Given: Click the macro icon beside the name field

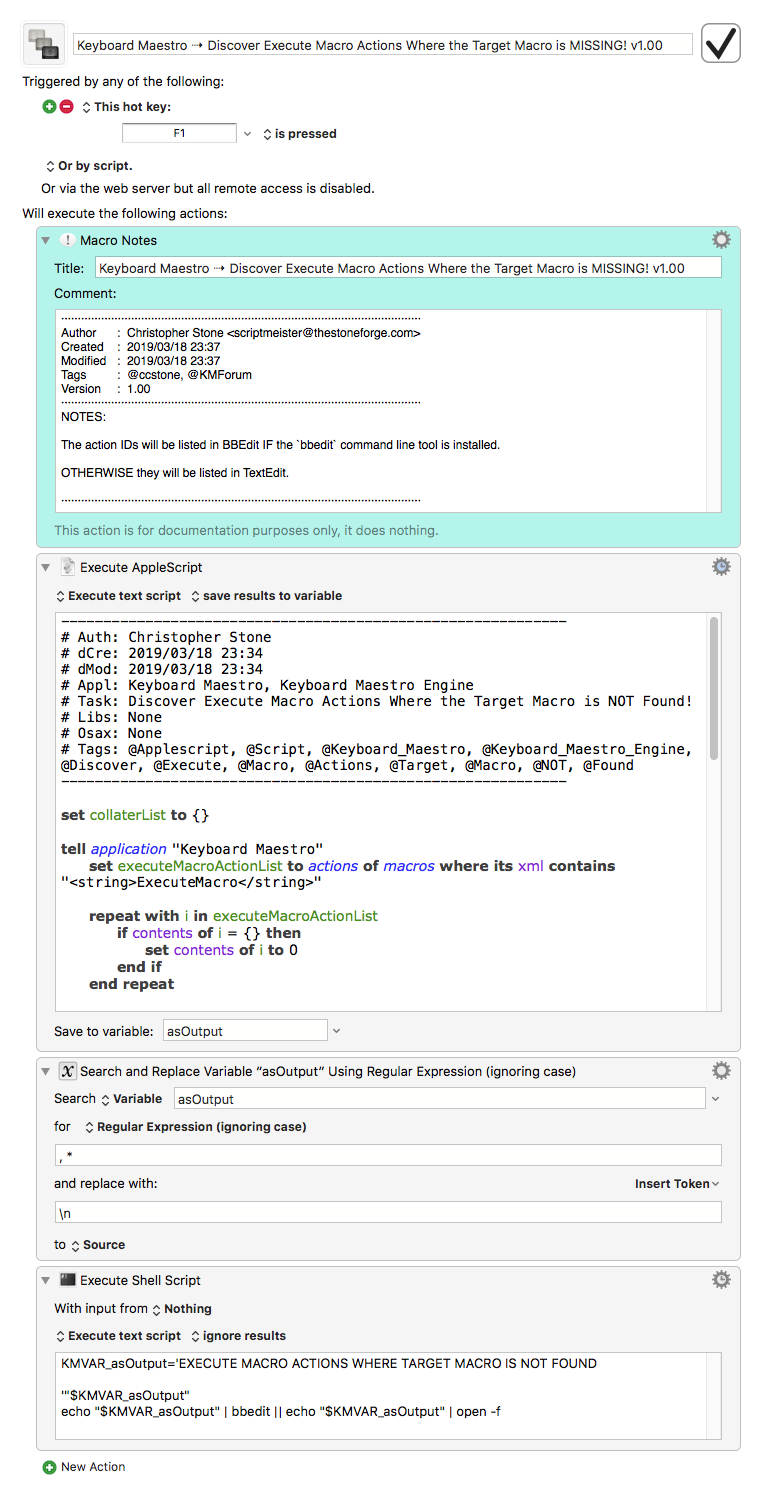Looking at the screenshot, I should 44,44.
